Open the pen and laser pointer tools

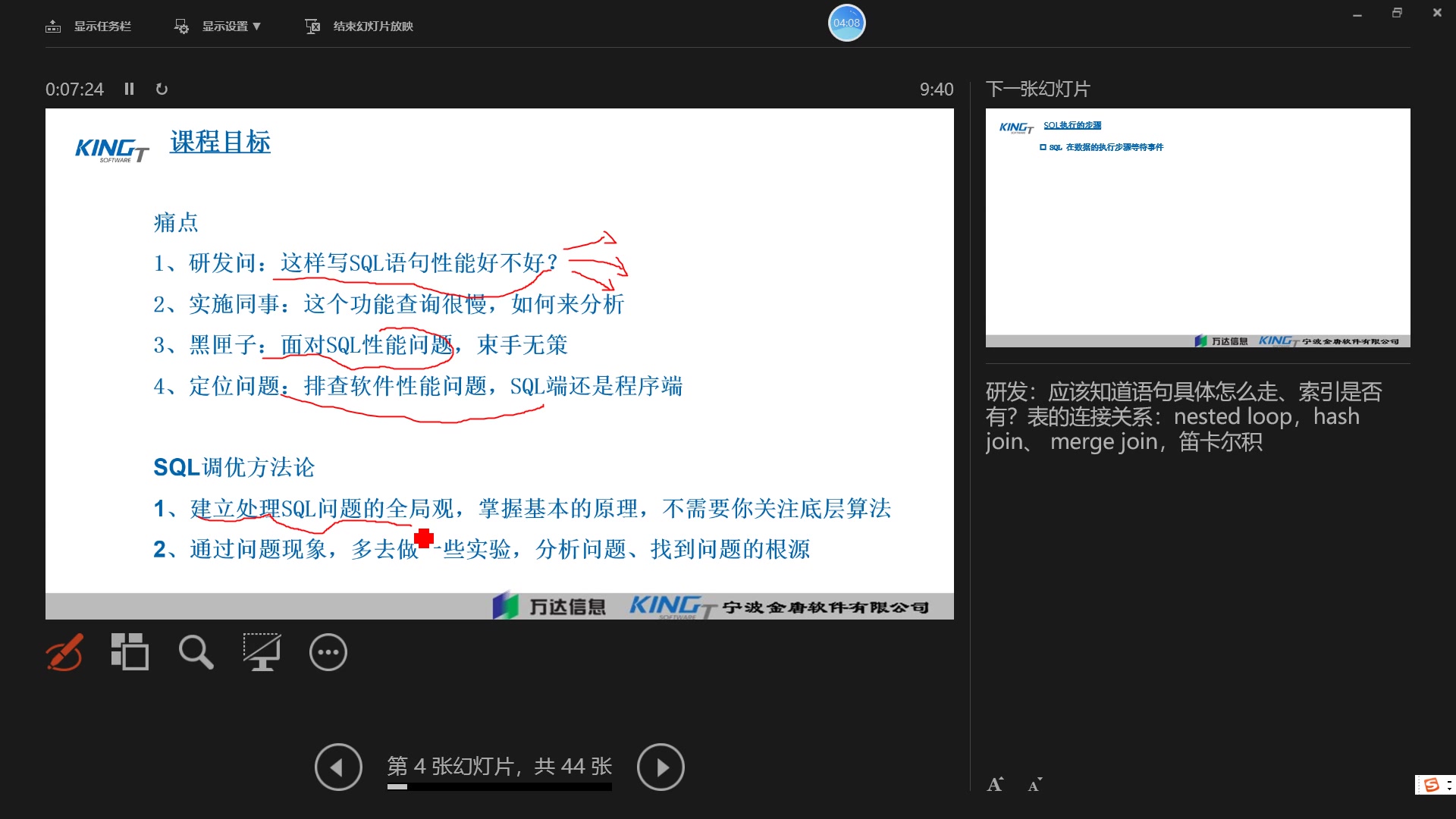click(64, 652)
